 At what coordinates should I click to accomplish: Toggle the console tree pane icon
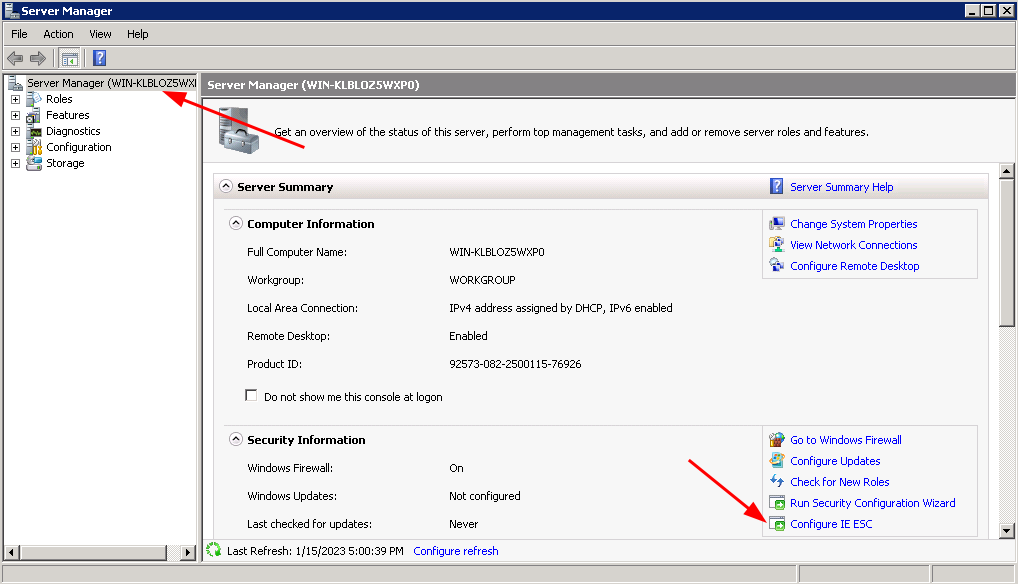[68, 57]
